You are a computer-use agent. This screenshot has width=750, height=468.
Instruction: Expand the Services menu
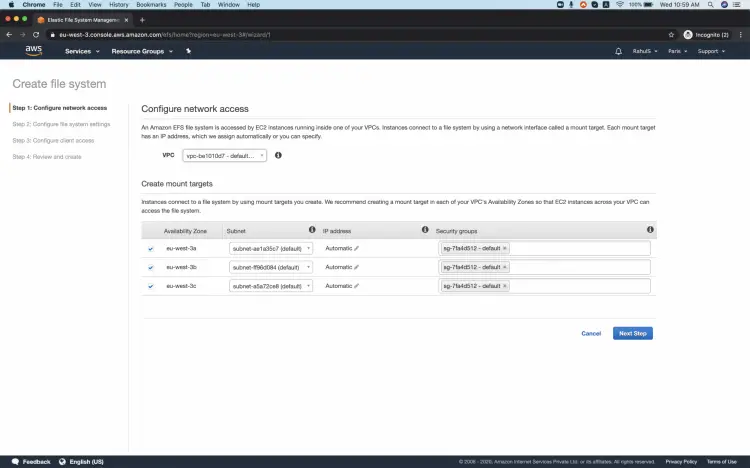[82, 51]
